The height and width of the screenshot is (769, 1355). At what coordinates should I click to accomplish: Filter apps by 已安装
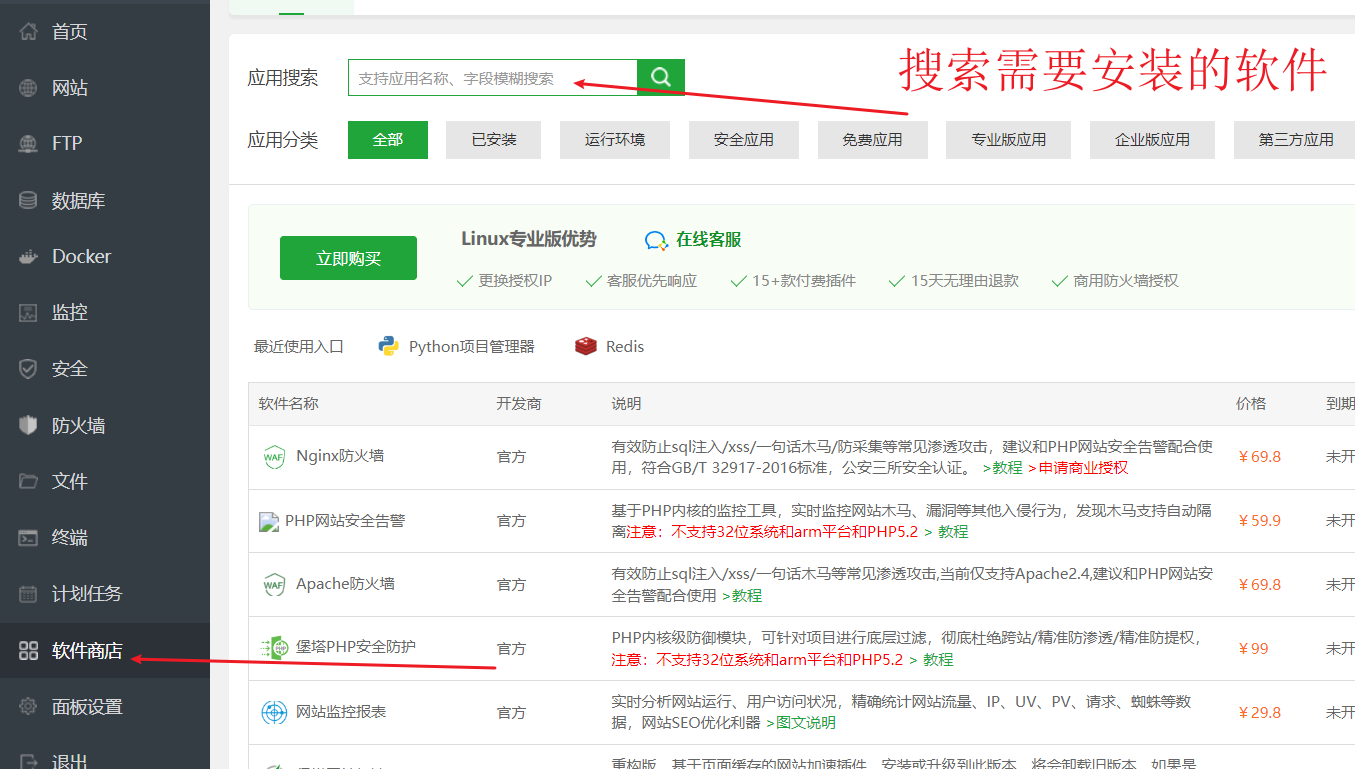494,140
